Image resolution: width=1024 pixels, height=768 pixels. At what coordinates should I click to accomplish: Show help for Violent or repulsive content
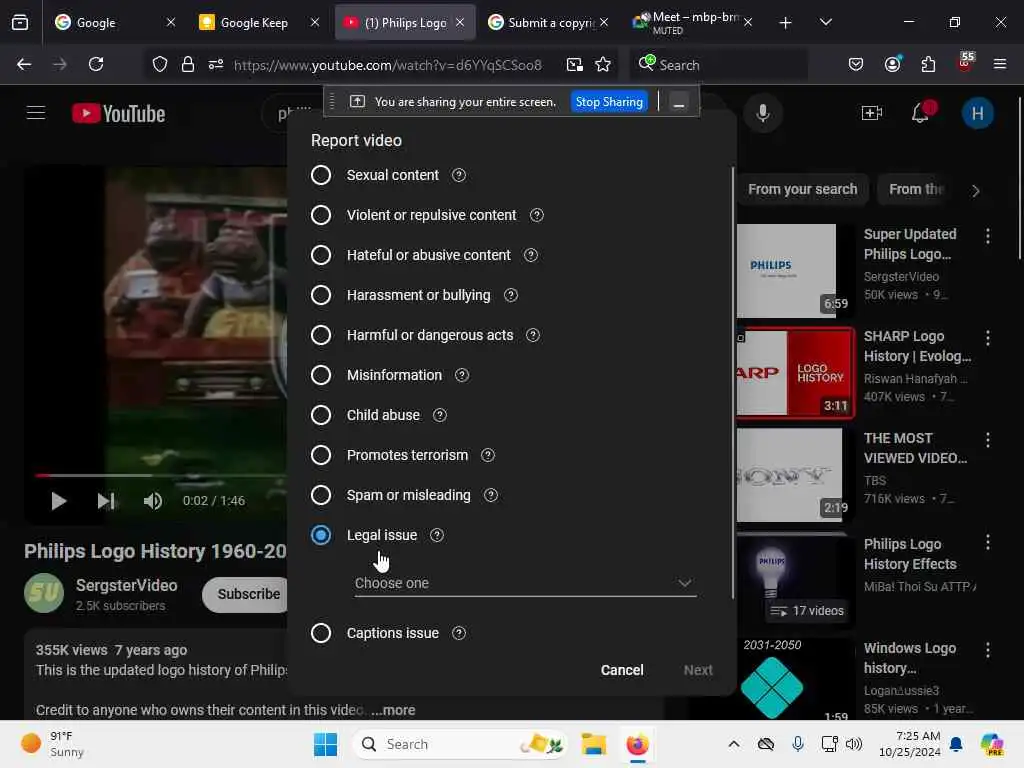537,215
